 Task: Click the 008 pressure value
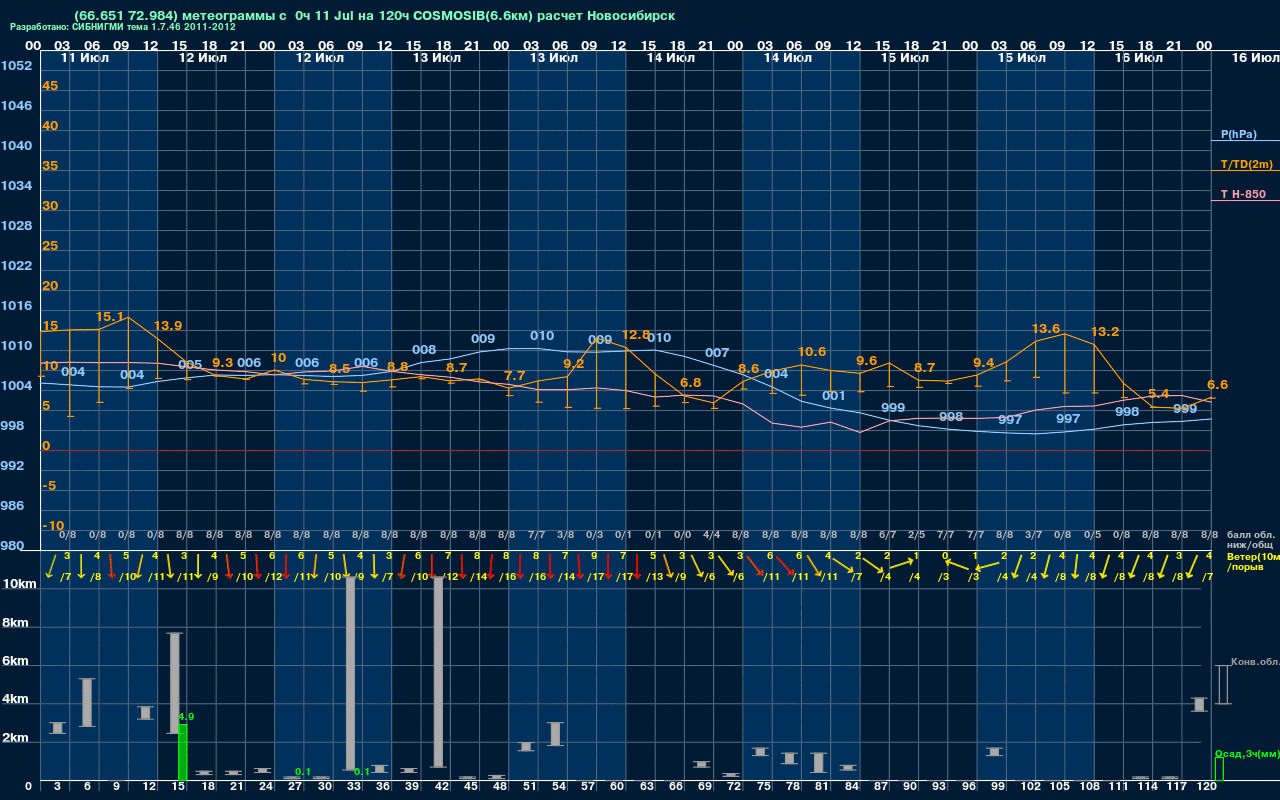click(424, 350)
